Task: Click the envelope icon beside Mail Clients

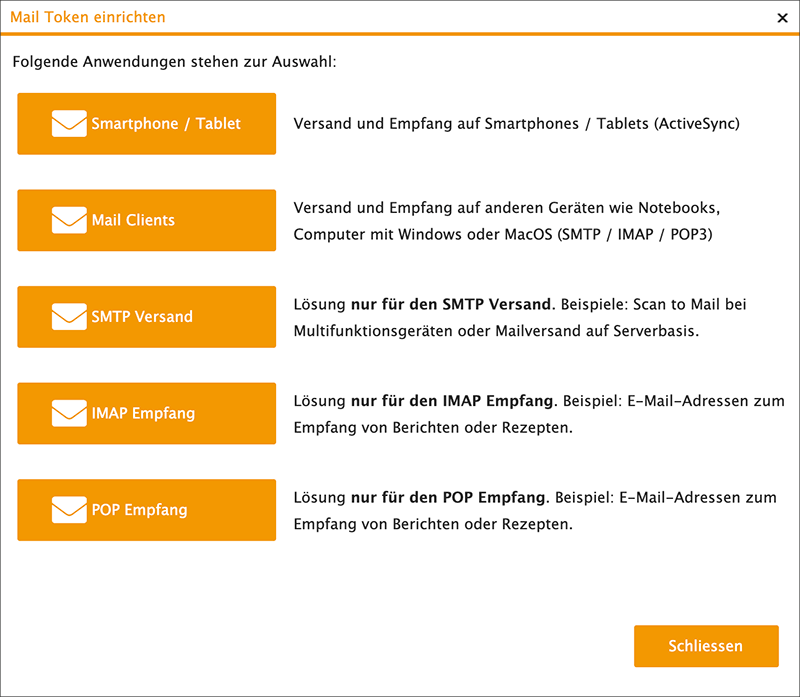Action: click(69, 220)
